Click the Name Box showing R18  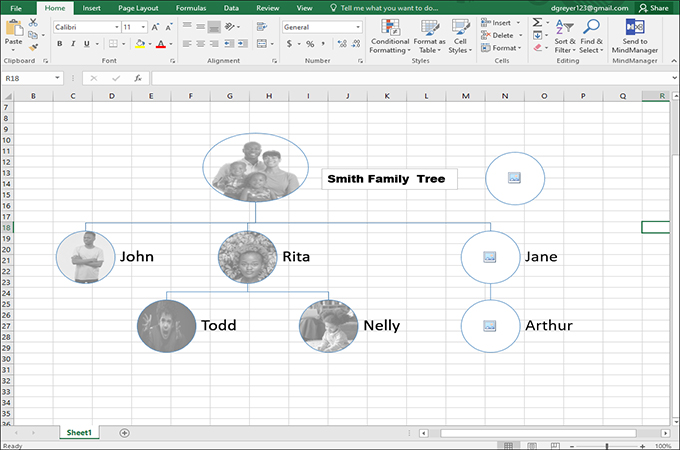32,78
